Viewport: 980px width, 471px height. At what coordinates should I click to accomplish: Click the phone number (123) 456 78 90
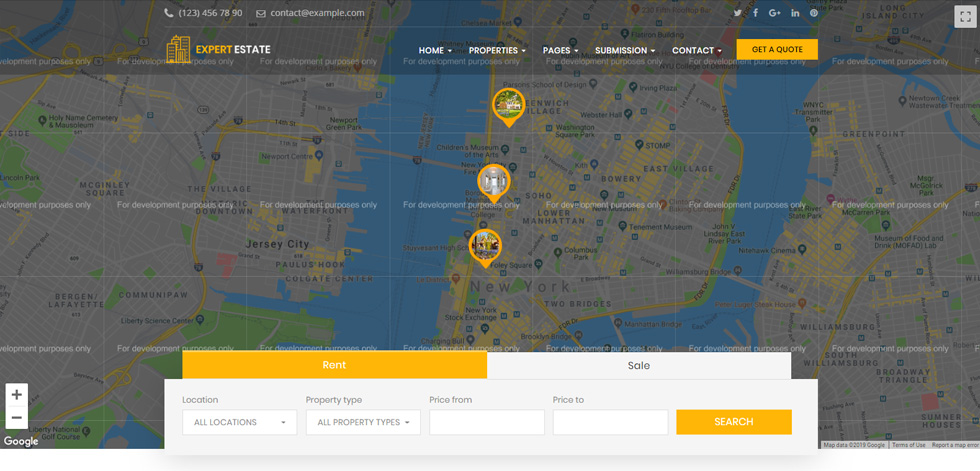coord(210,12)
